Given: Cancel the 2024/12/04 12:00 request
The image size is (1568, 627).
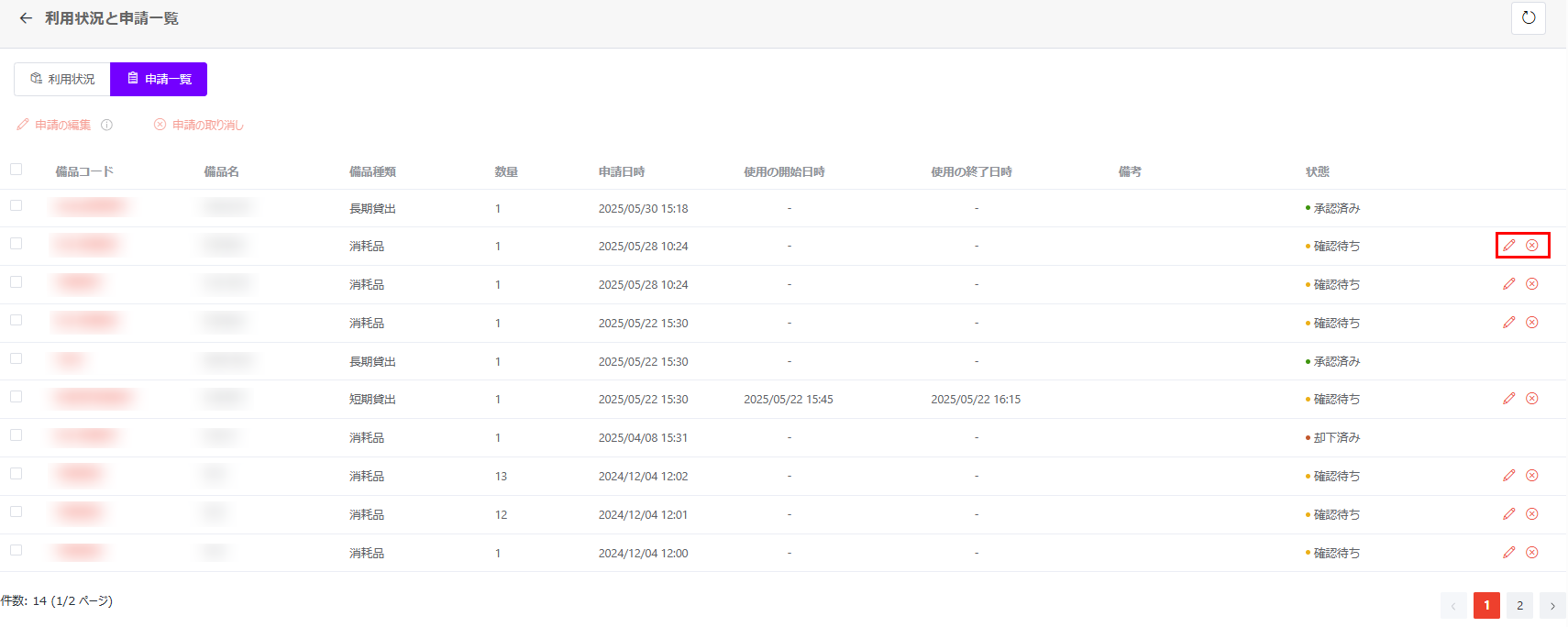Looking at the screenshot, I should pyautogui.click(x=1532, y=553).
